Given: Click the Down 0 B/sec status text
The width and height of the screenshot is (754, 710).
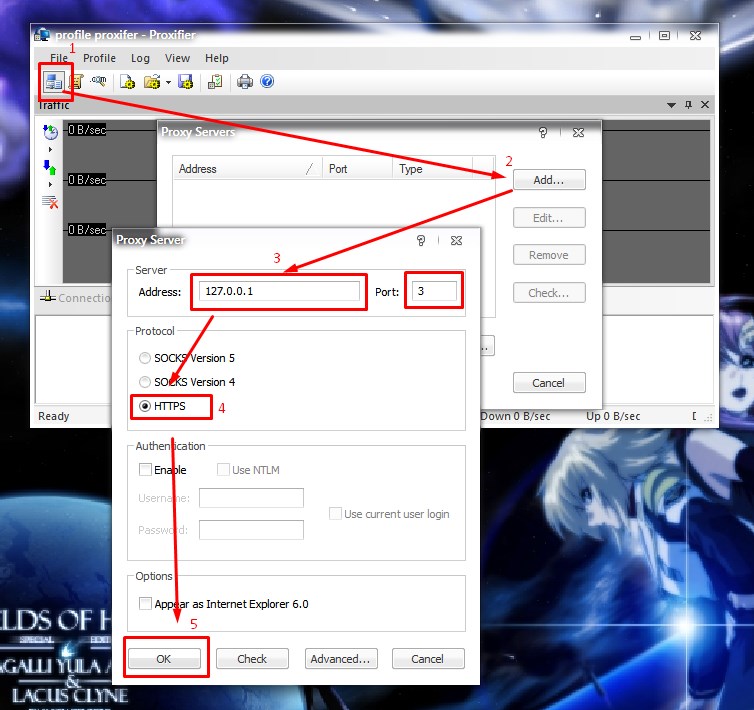Looking at the screenshot, I should pyautogui.click(x=515, y=416).
